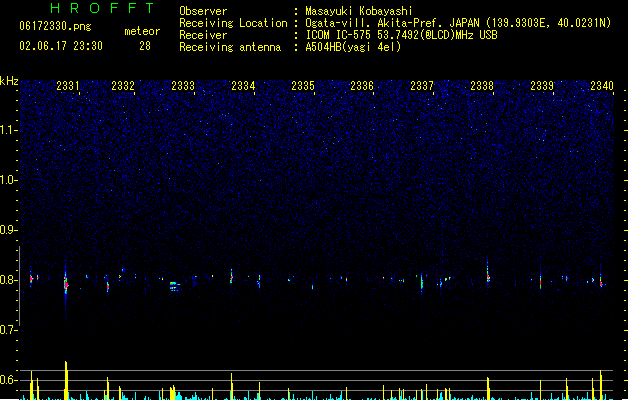
Task: Click the 0.8 frequency axis label
Action: [8, 280]
